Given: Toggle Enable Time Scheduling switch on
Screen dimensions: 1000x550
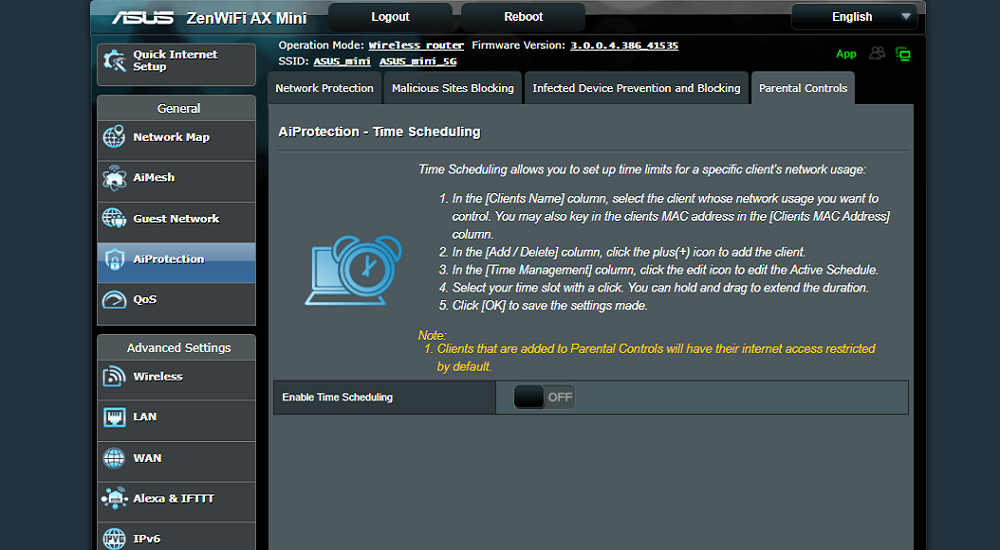Looking at the screenshot, I should [x=544, y=397].
